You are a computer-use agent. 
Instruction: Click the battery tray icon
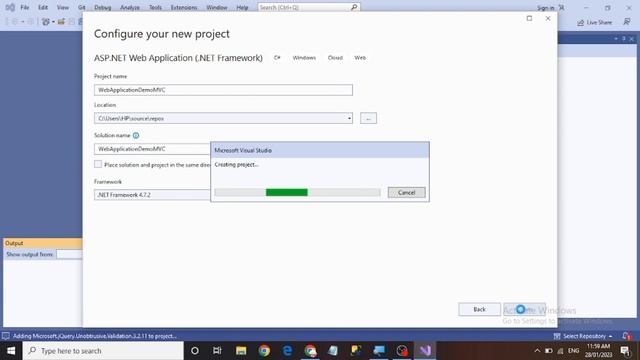tap(549, 351)
